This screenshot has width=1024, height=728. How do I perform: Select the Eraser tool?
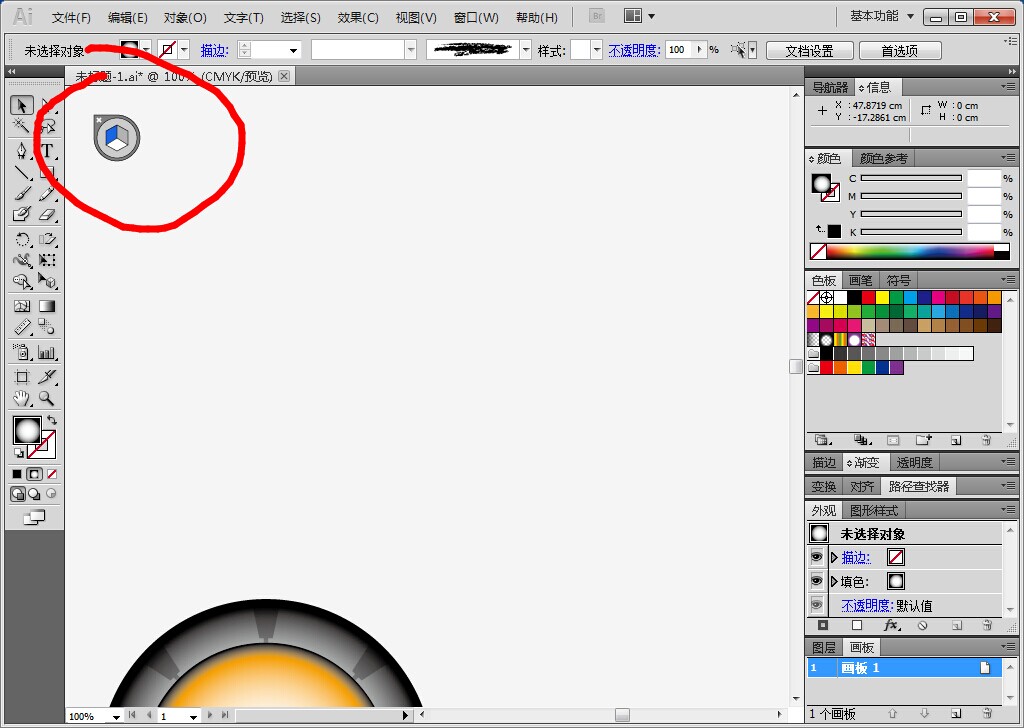[46, 214]
